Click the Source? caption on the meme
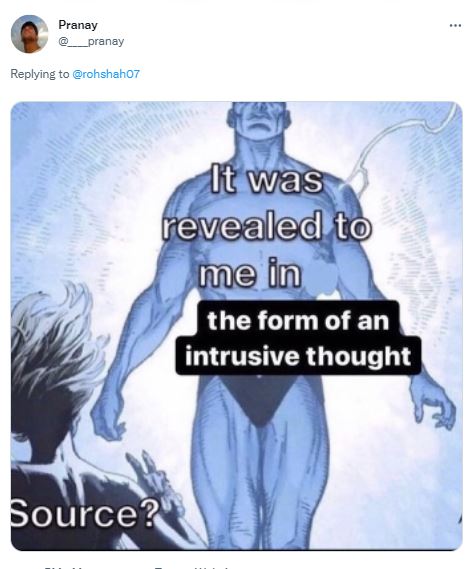Viewport: 475px width, 569px height. point(85,513)
